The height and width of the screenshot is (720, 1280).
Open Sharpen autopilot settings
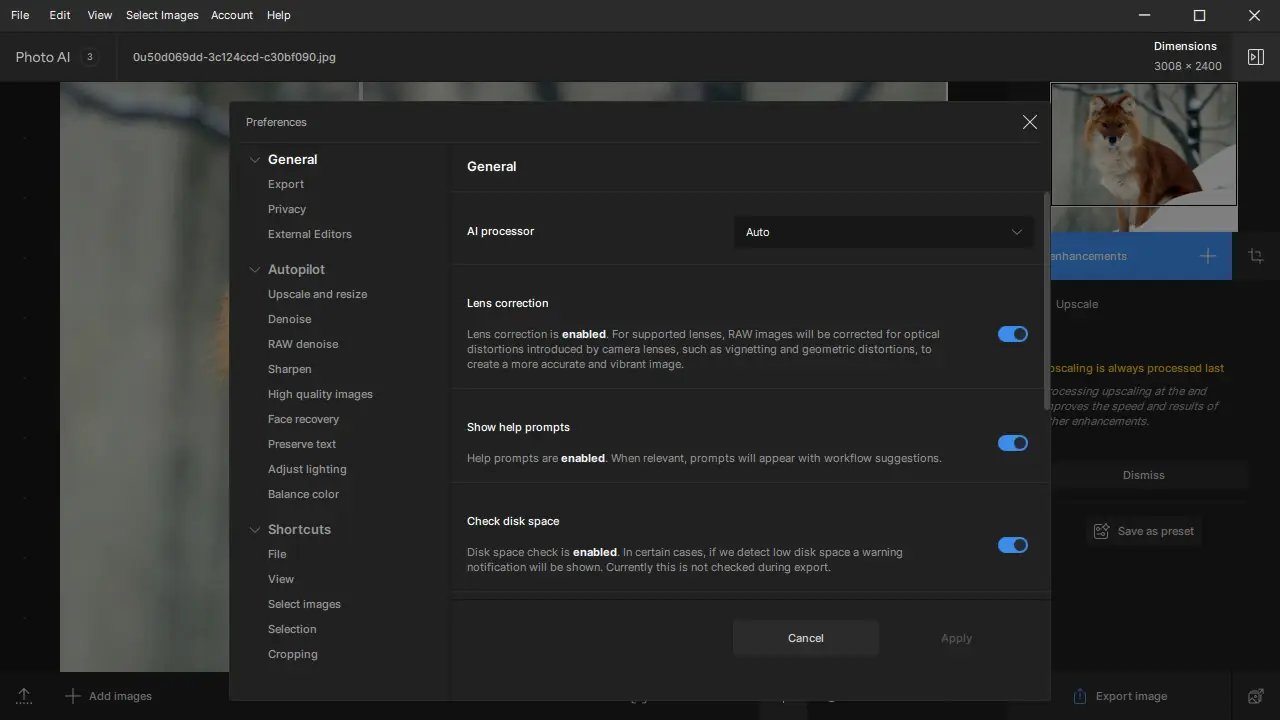click(289, 369)
